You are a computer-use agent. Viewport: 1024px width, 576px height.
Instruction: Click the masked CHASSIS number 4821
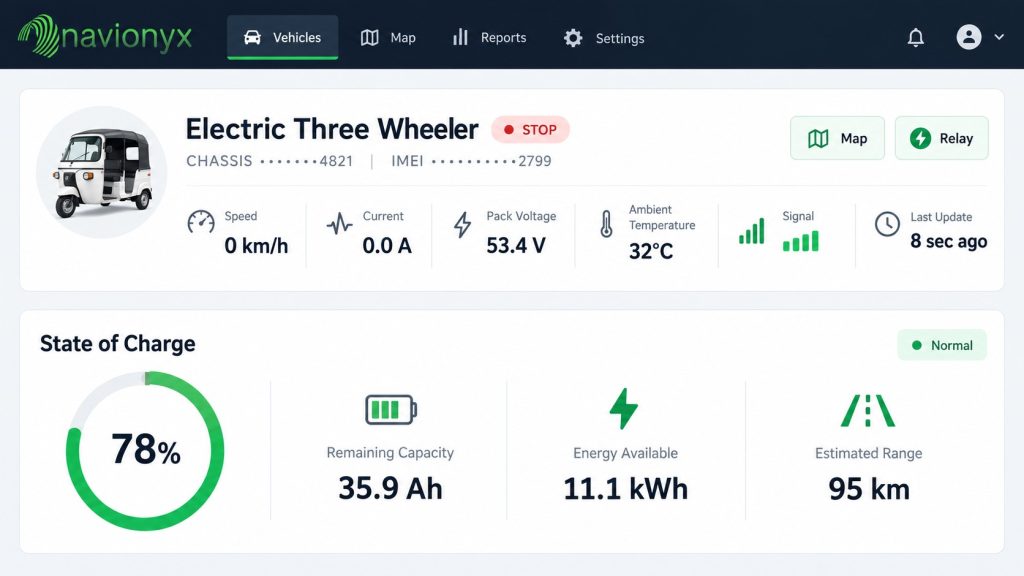coord(306,161)
